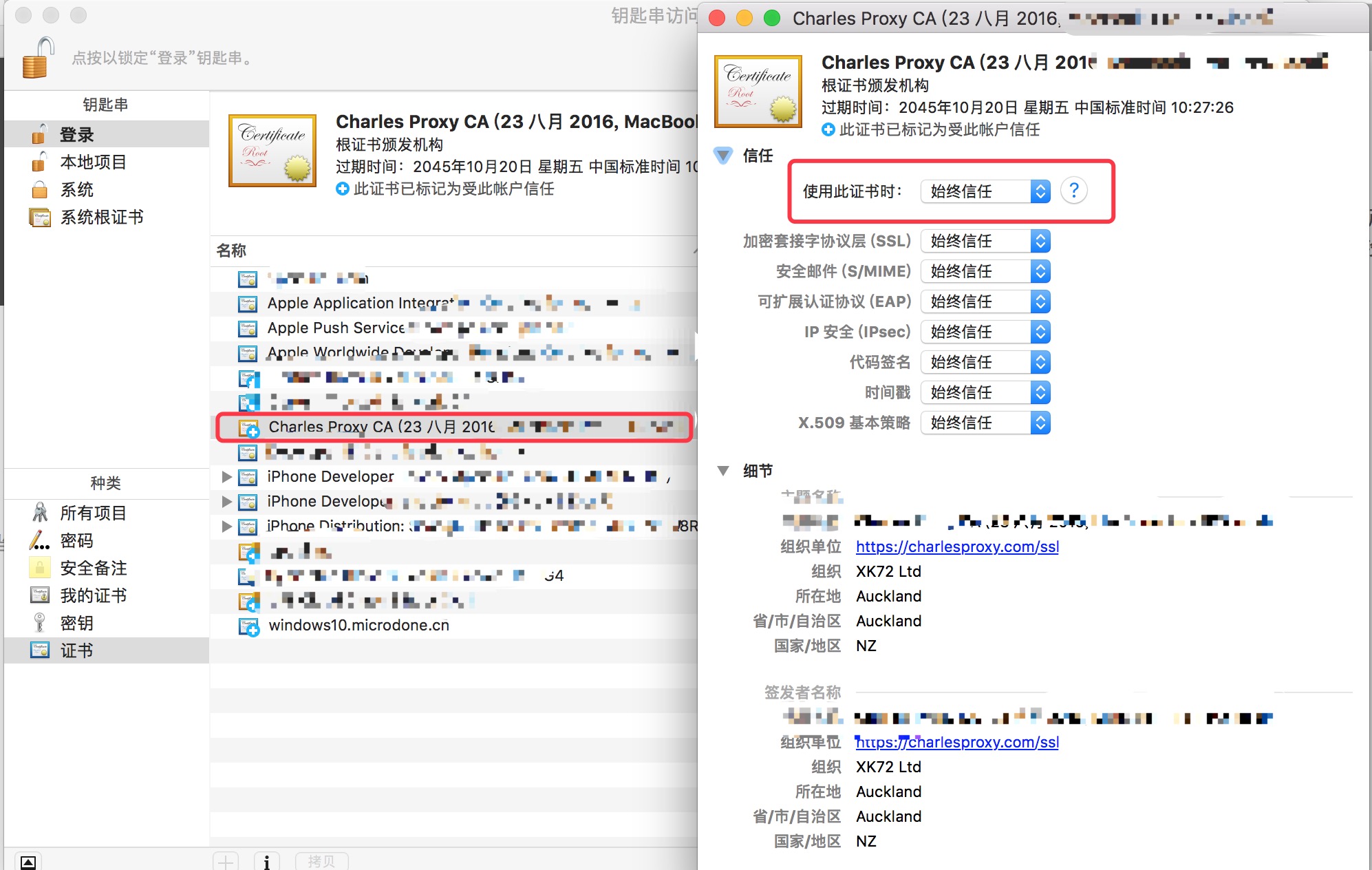Screen dimensions: 1372x870
Task: Select windows10.microdone.cn certificate row
Action: coord(454,625)
